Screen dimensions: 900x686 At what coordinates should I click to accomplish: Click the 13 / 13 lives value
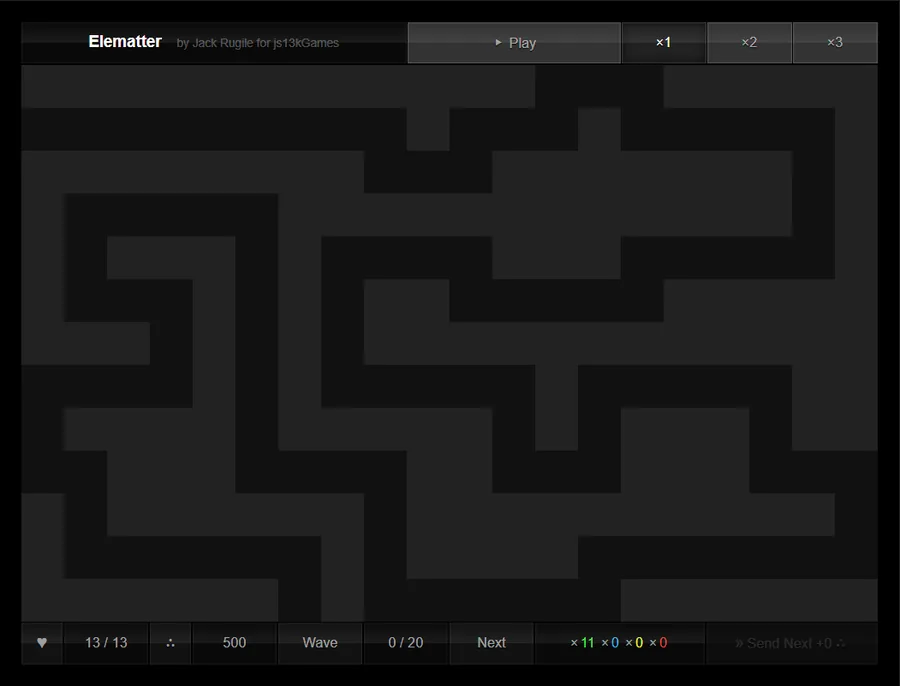pyautogui.click(x=106, y=643)
